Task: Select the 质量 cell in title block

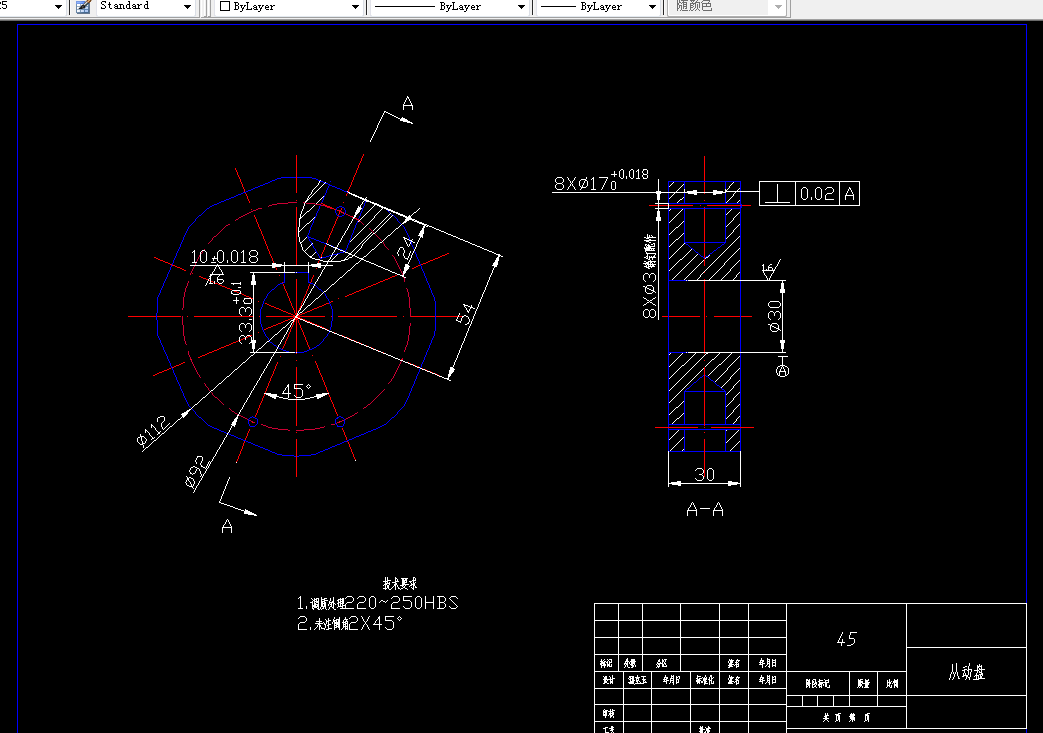Action: coord(863,683)
